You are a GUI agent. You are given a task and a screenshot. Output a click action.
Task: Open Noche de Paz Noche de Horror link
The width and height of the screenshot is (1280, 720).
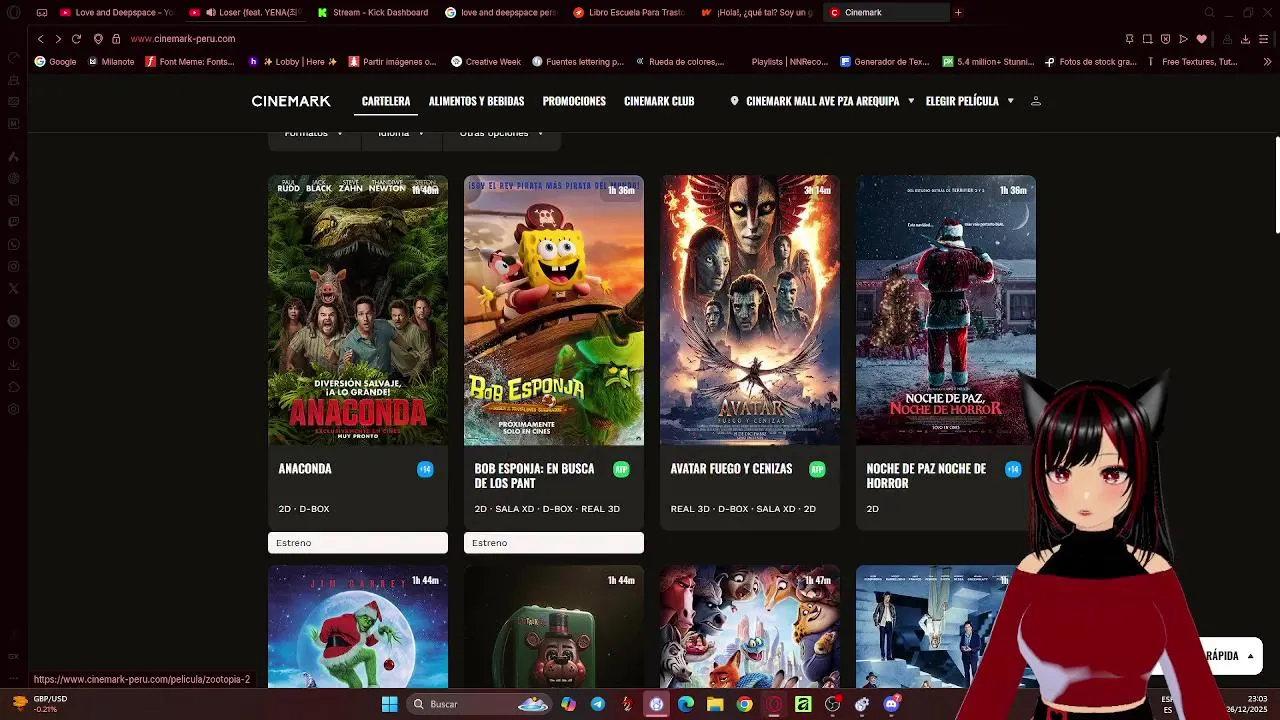(x=926, y=476)
